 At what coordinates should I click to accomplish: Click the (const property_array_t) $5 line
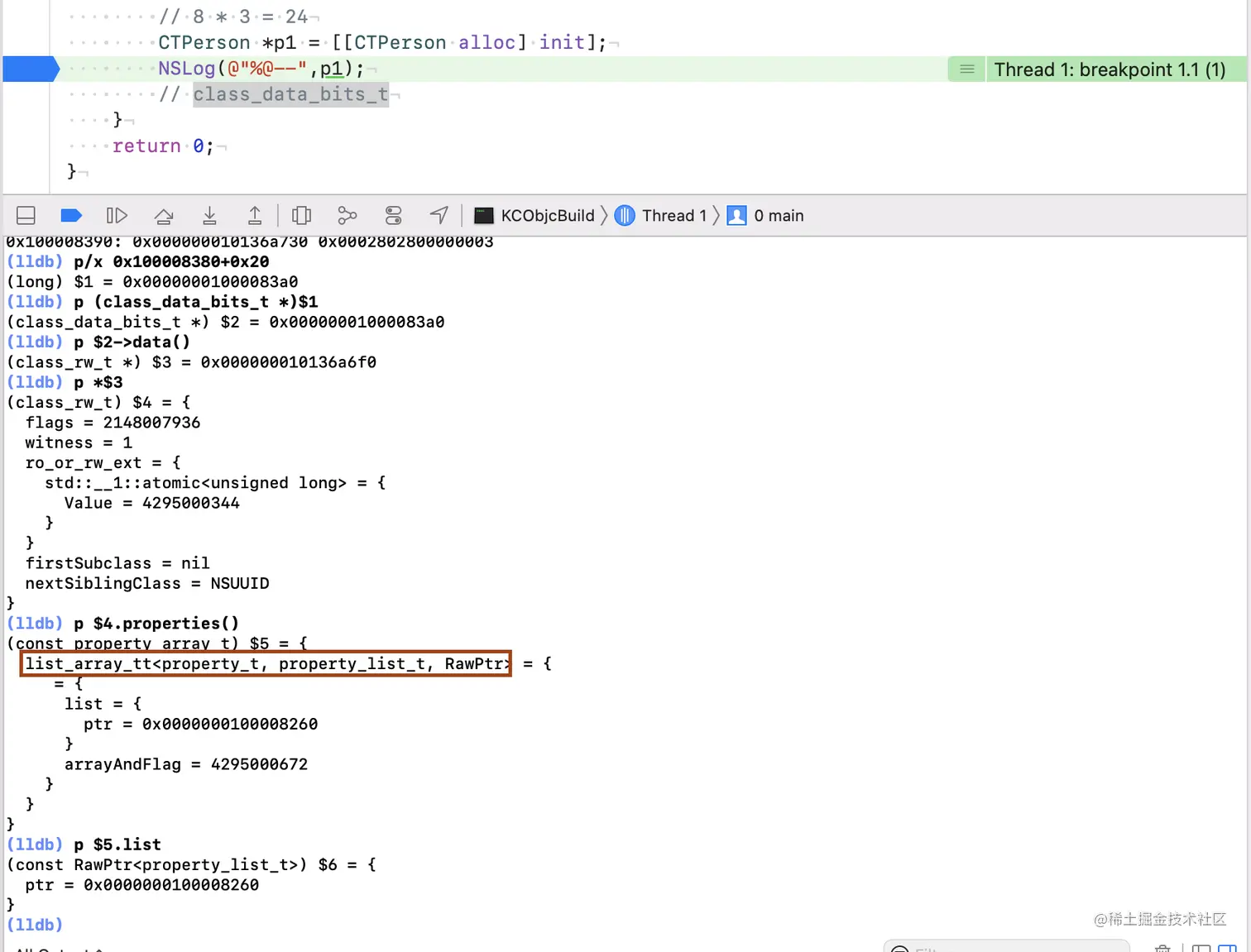coord(157,643)
